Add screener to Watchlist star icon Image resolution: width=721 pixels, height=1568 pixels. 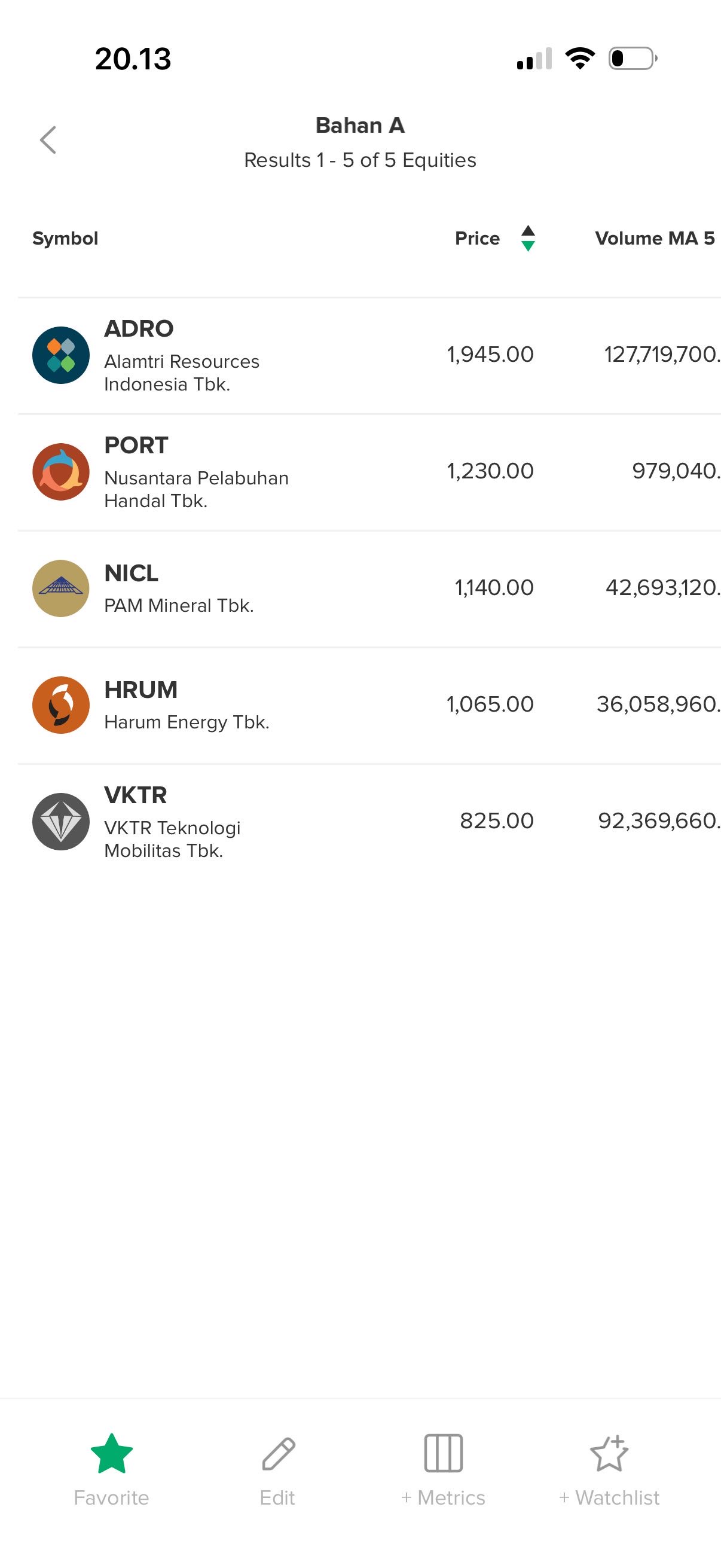(609, 1453)
